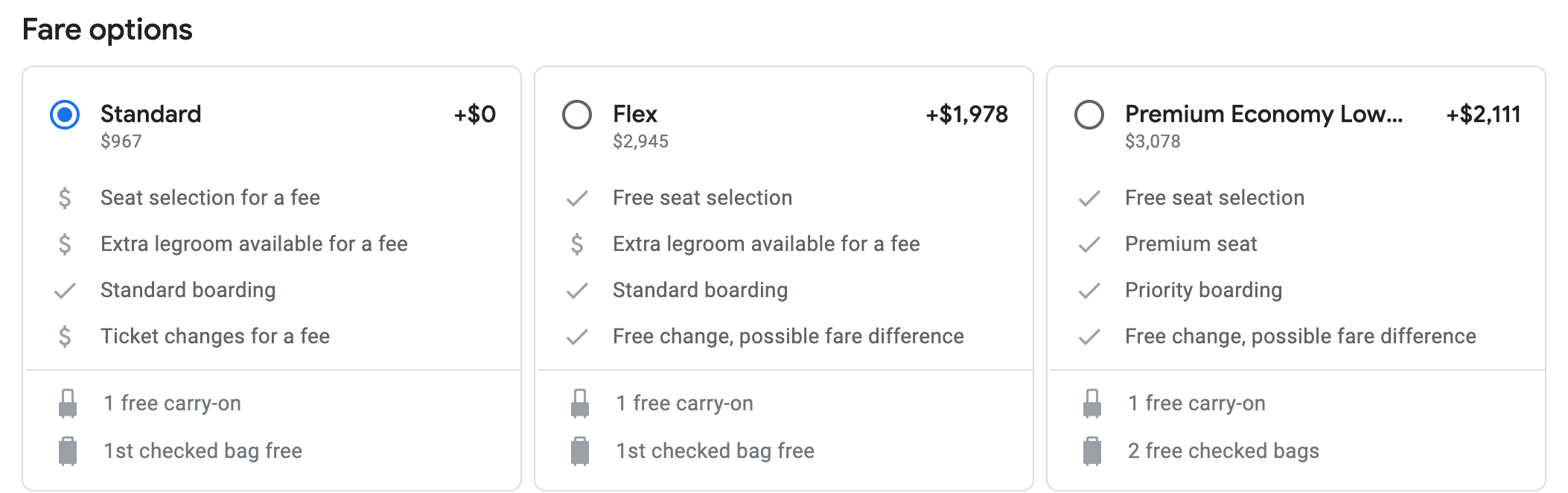This screenshot has width=1568, height=493.
Task: Click the +$1,978 Flex price difference
Action: coord(966,114)
